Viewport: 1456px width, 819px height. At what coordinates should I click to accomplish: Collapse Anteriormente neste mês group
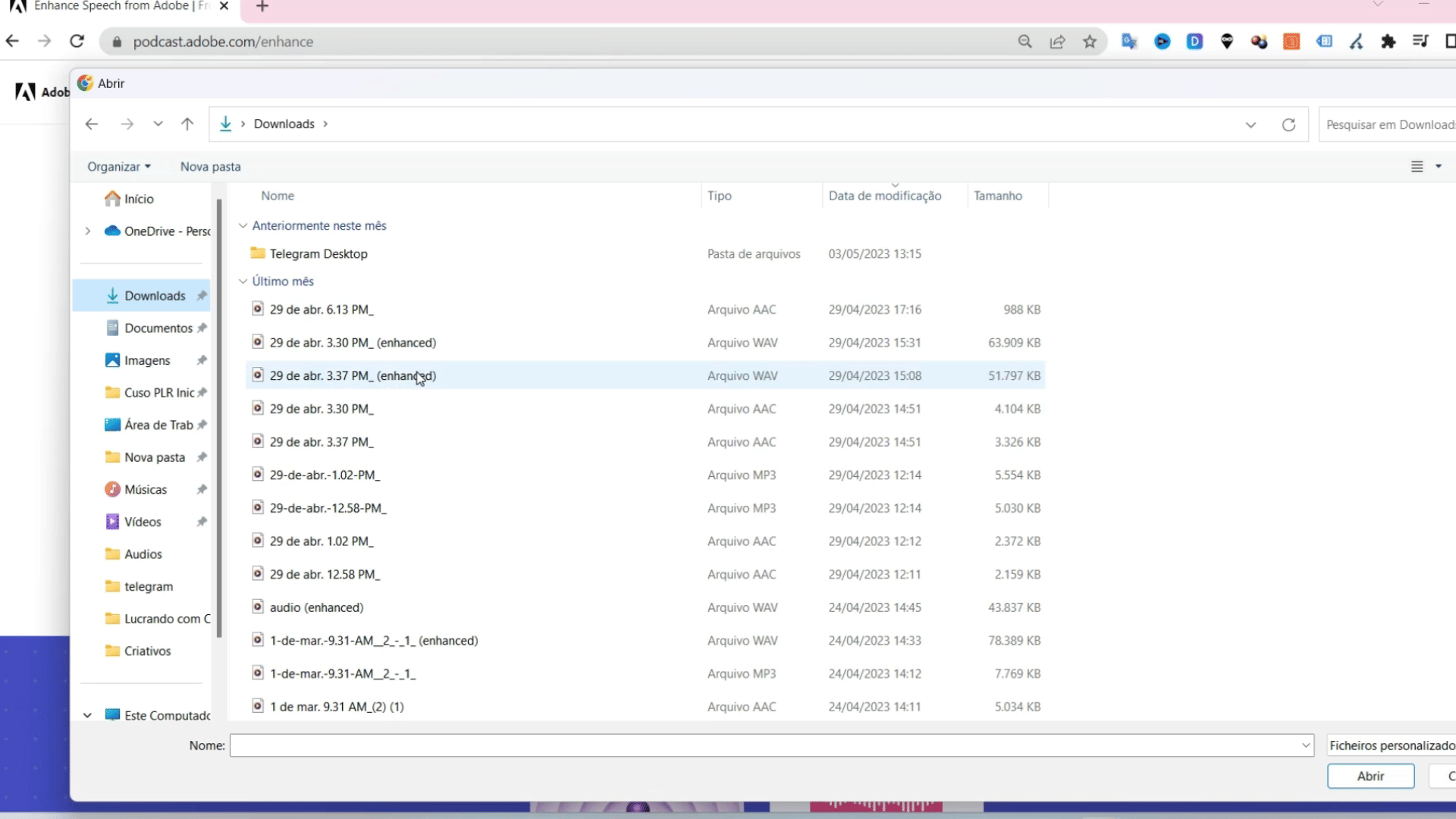[x=243, y=226]
